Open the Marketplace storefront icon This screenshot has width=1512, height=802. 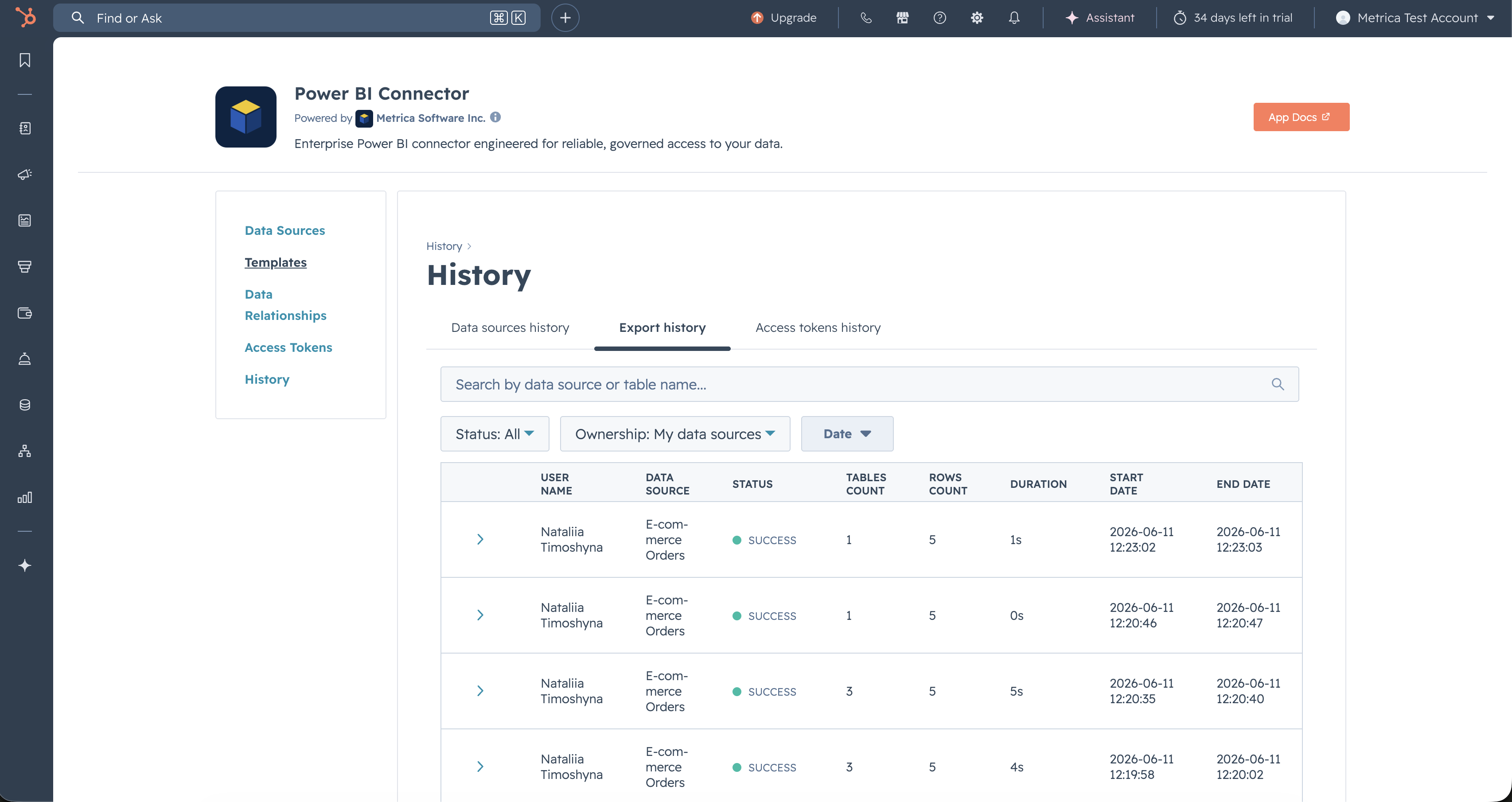click(903, 18)
